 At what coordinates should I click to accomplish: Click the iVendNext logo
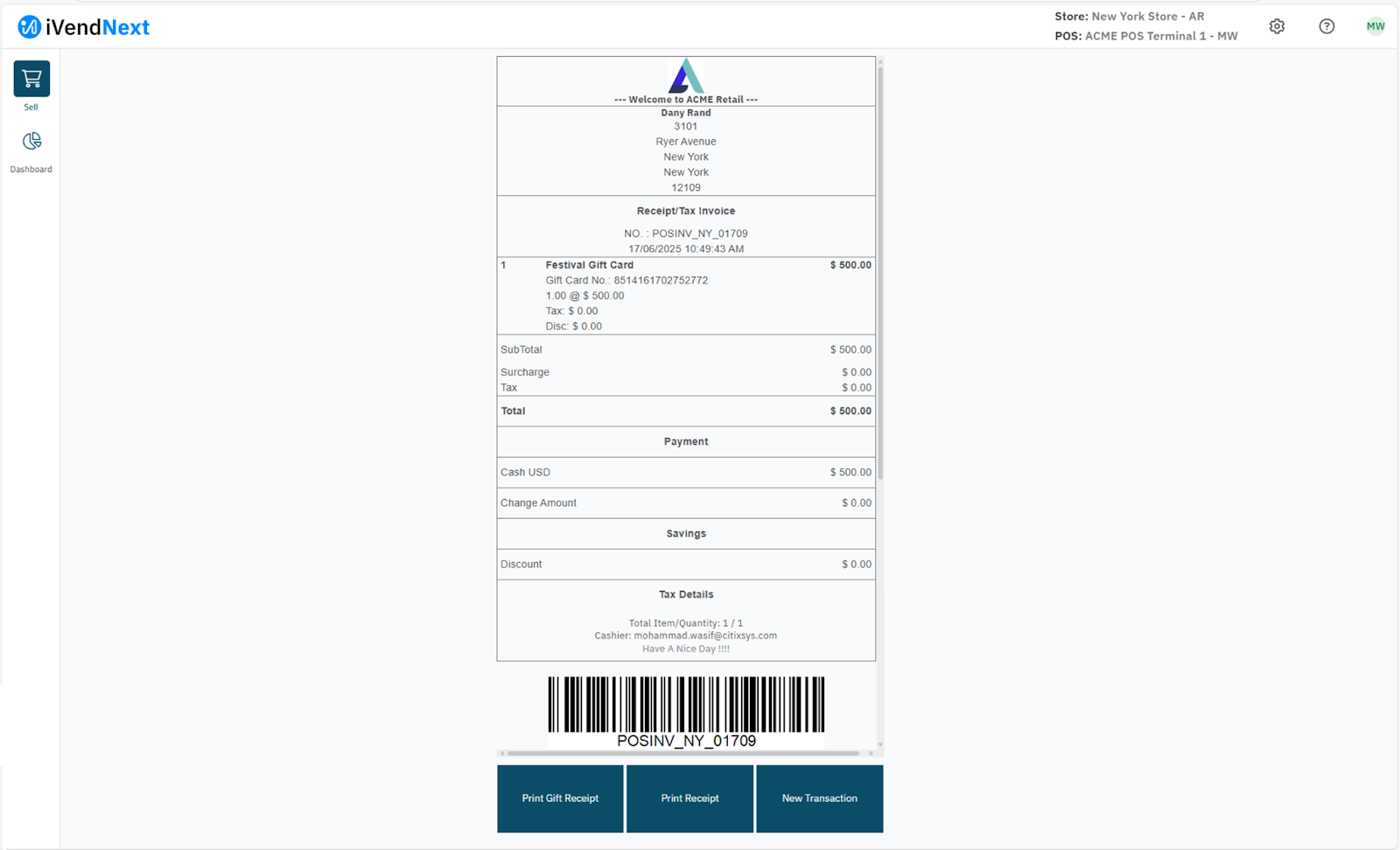pyautogui.click(x=84, y=27)
